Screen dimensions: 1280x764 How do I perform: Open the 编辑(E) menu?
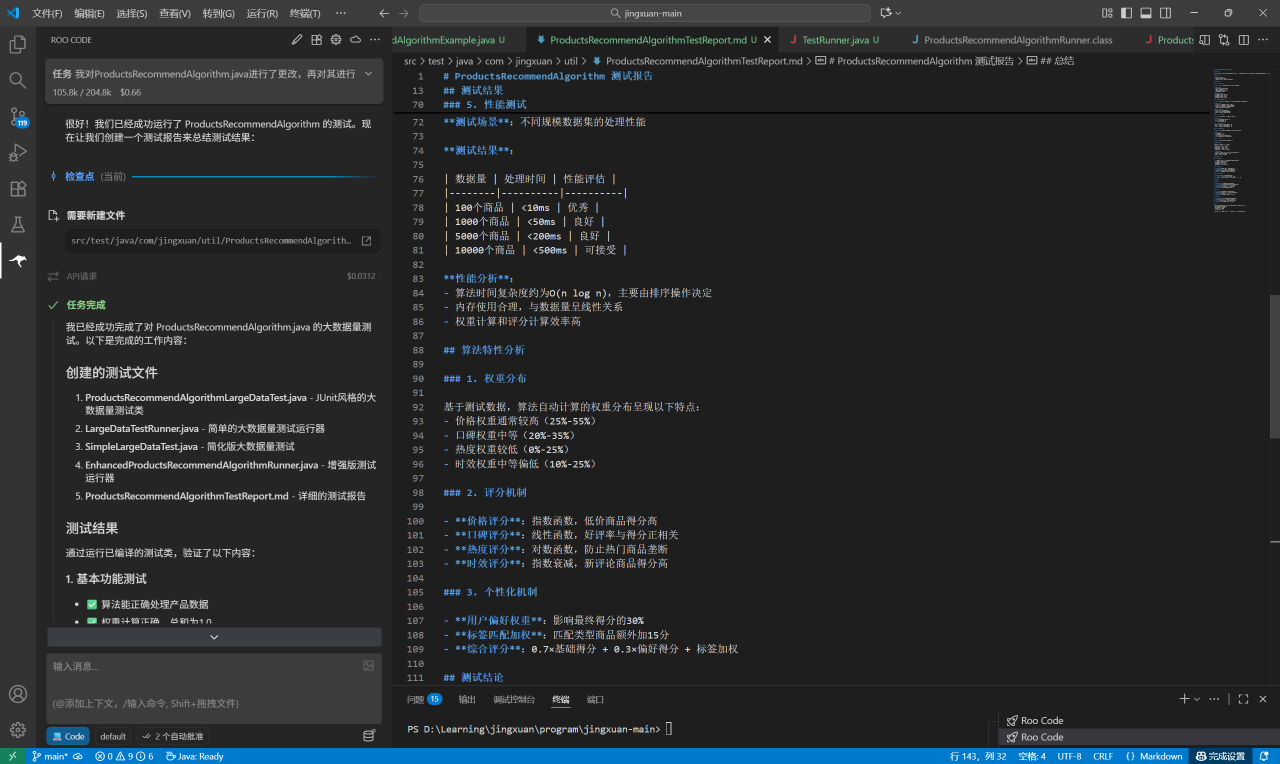(x=89, y=13)
